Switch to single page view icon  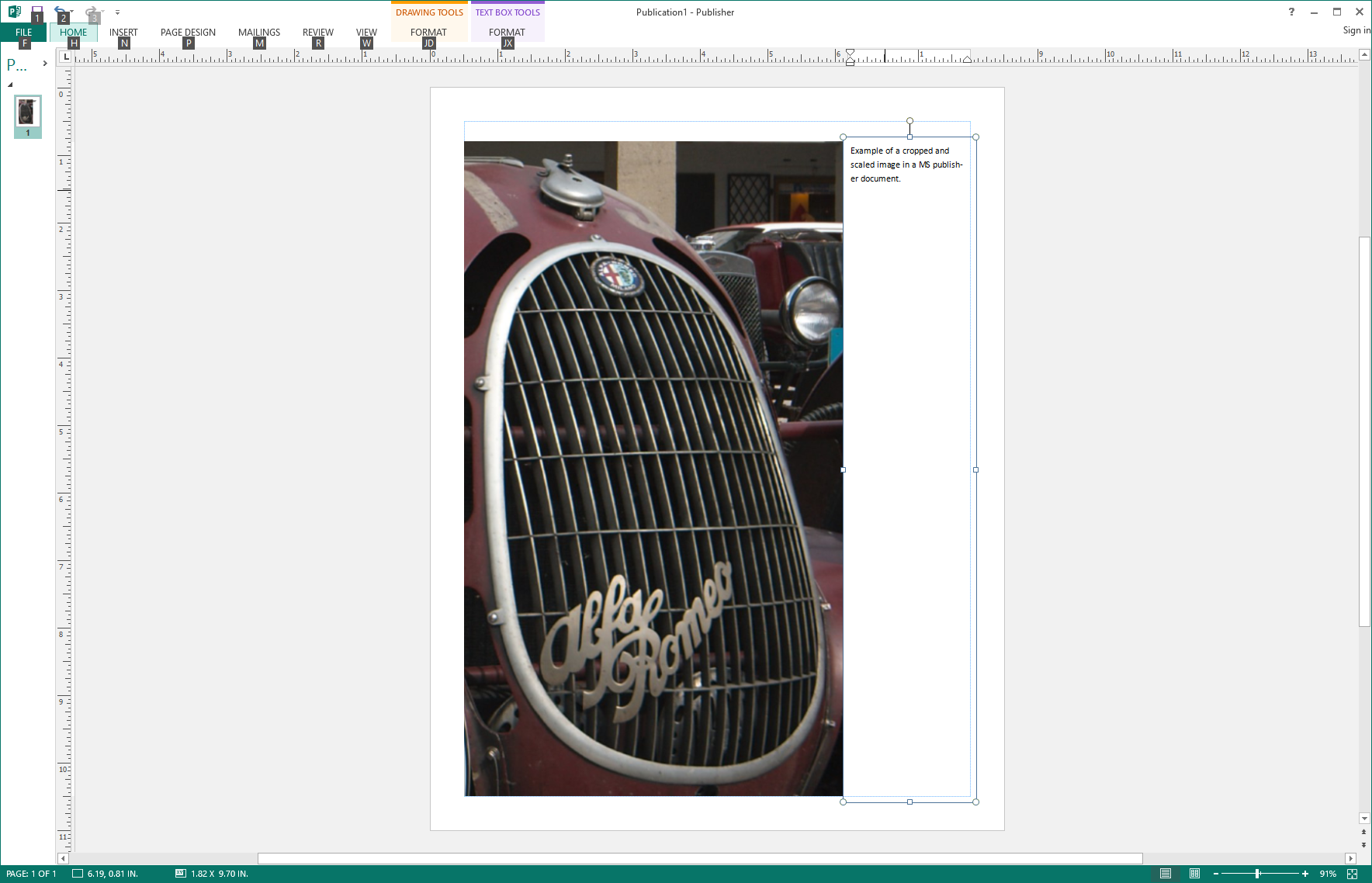click(x=1165, y=874)
